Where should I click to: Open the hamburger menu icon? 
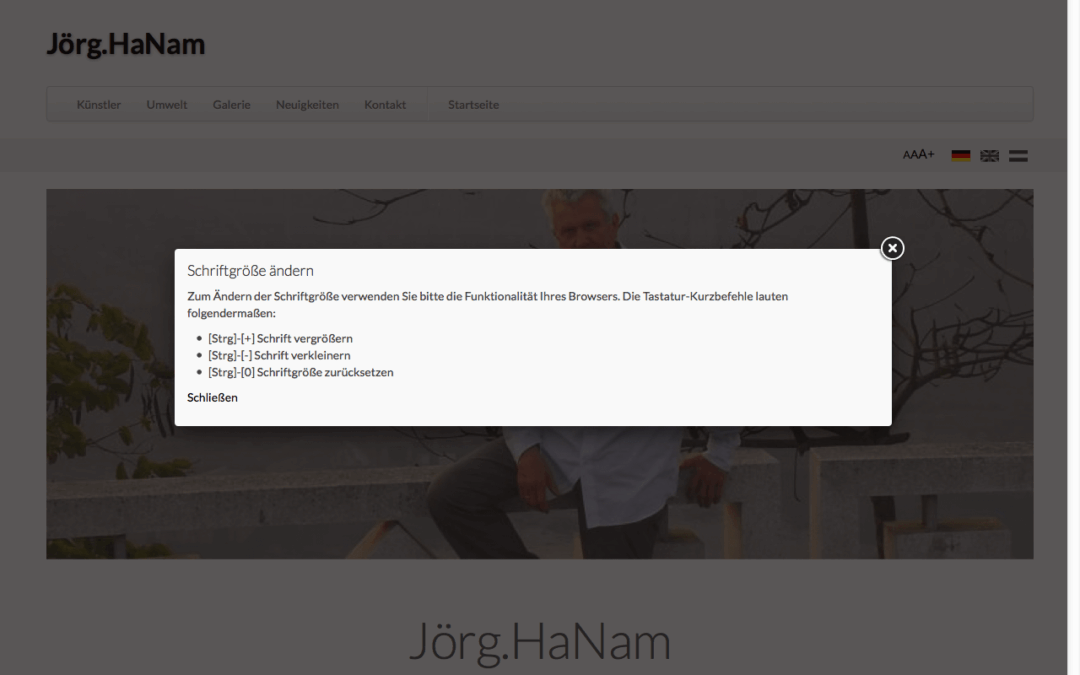tap(1018, 156)
